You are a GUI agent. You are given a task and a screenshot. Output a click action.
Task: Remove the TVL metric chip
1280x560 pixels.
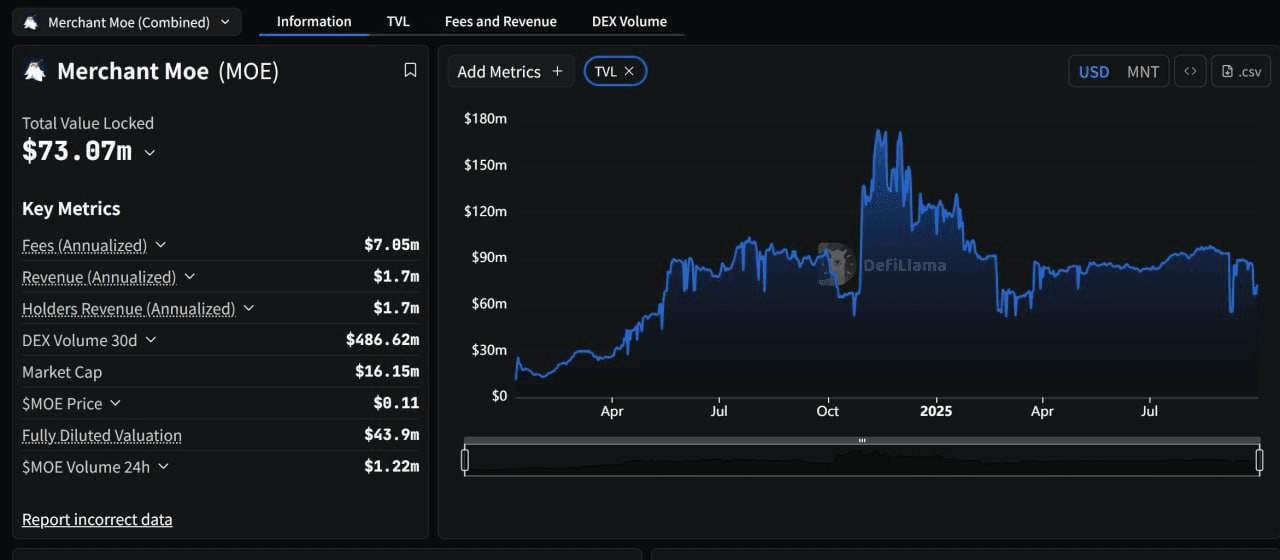point(629,71)
